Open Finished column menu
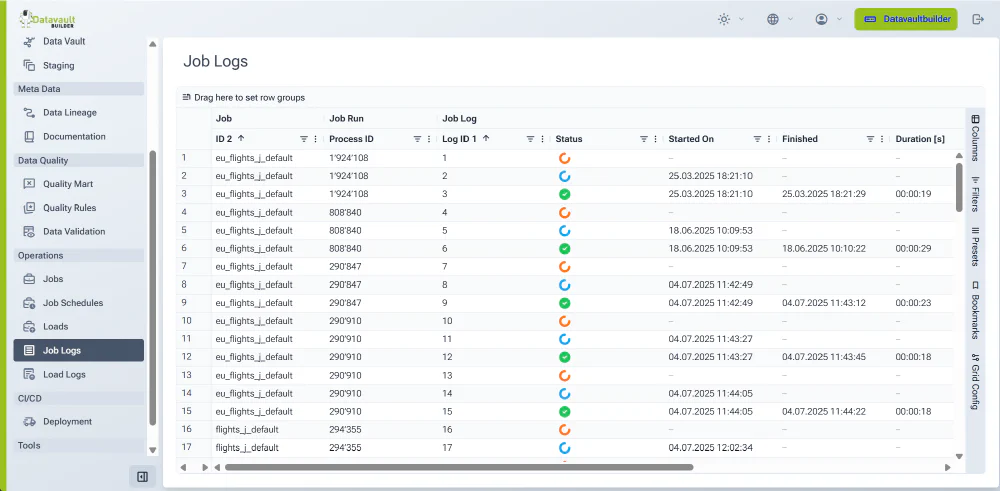Viewport: 1000px width, 491px height. click(883, 139)
